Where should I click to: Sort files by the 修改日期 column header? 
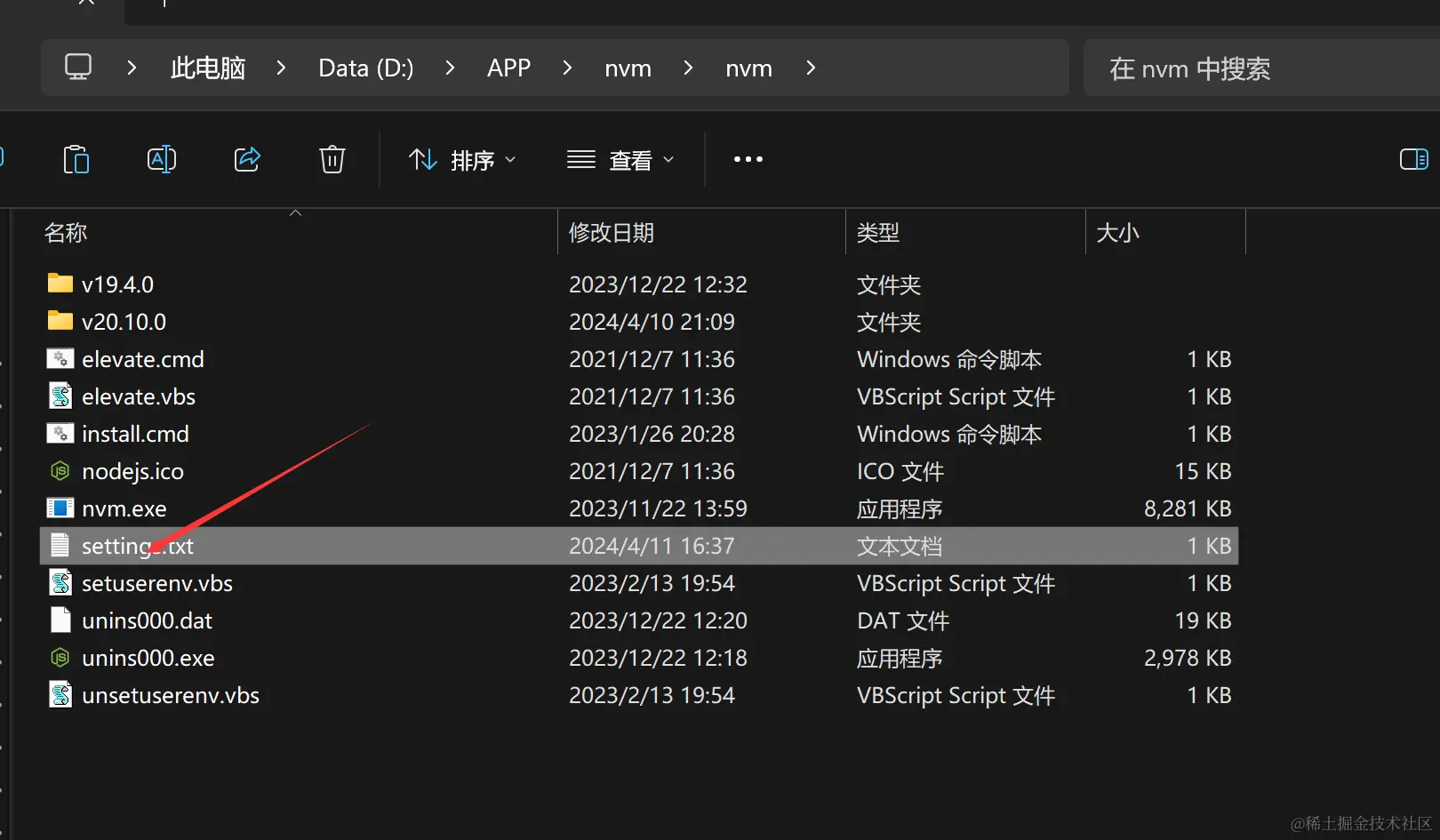pyautogui.click(x=611, y=232)
